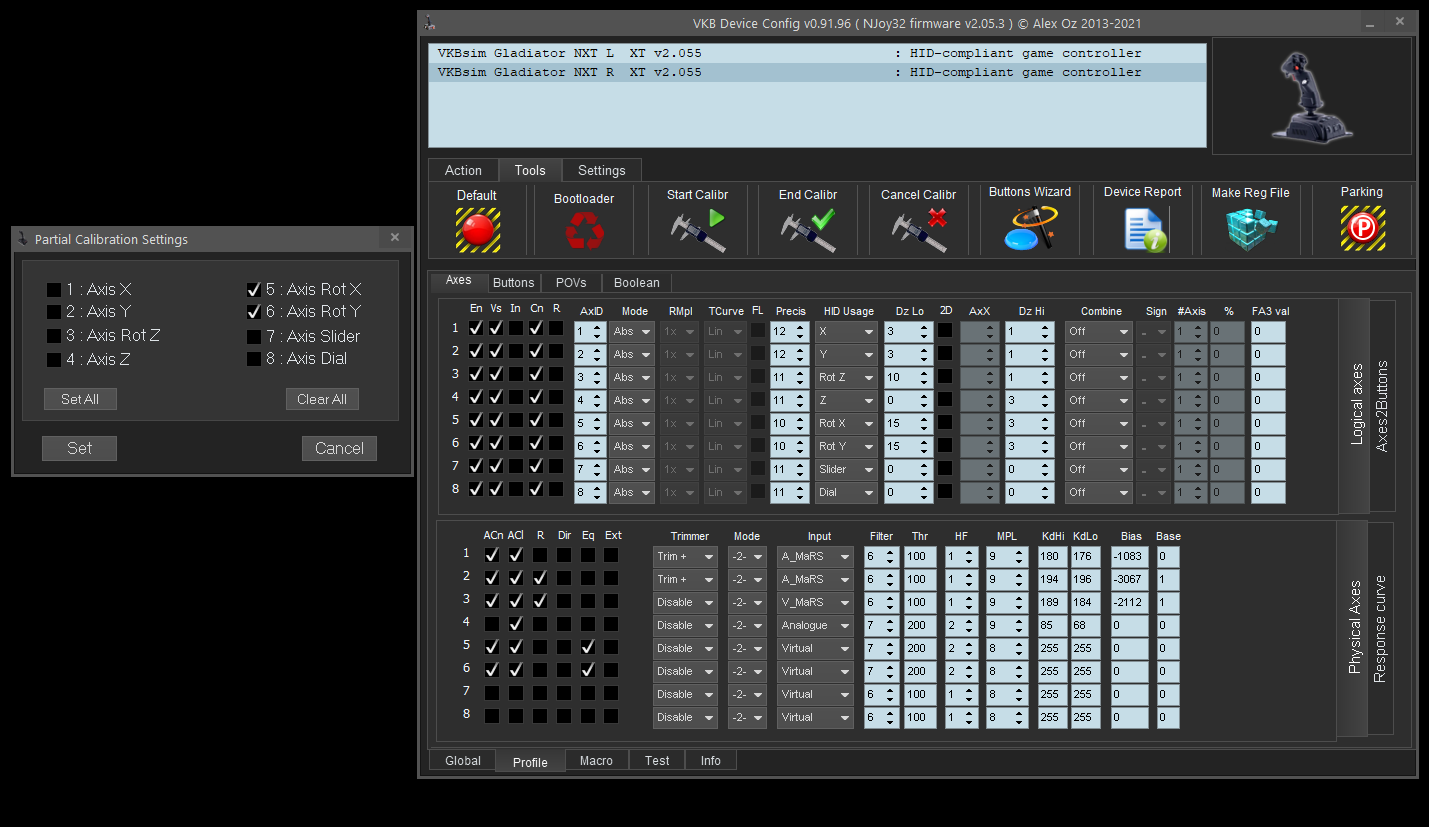Click Cancel in Partial Calibration Settings
The width and height of the screenshot is (1429, 827).
pos(339,448)
